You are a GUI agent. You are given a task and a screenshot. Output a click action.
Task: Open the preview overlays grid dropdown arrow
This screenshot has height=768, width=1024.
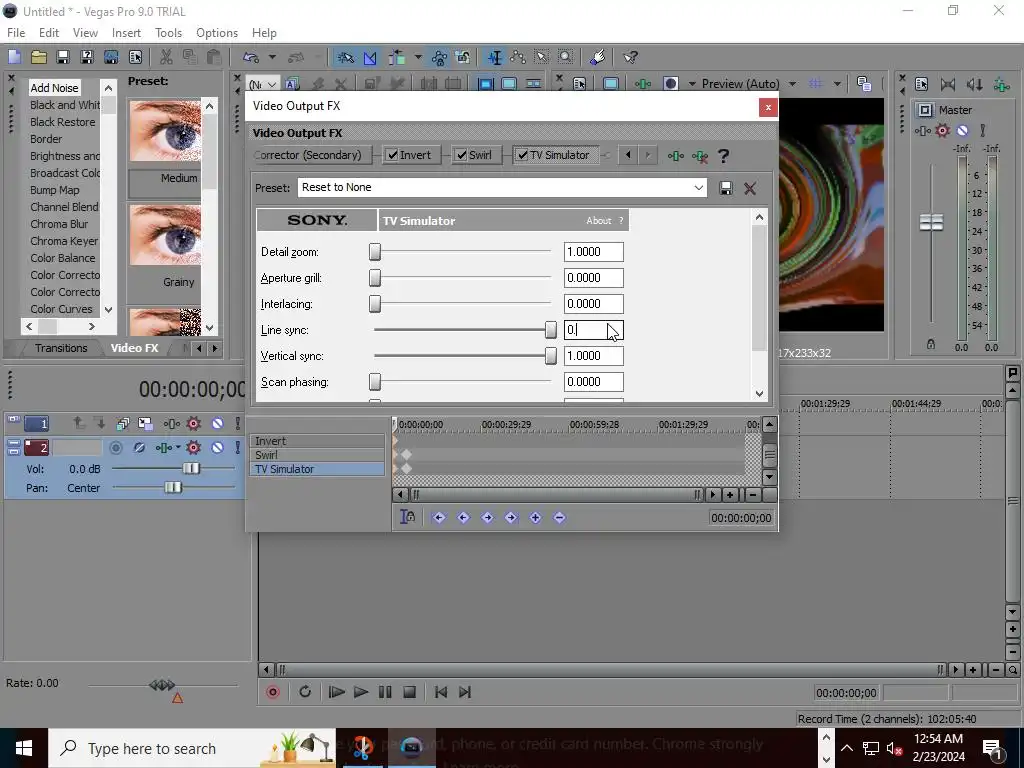click(x=837, y=84)
